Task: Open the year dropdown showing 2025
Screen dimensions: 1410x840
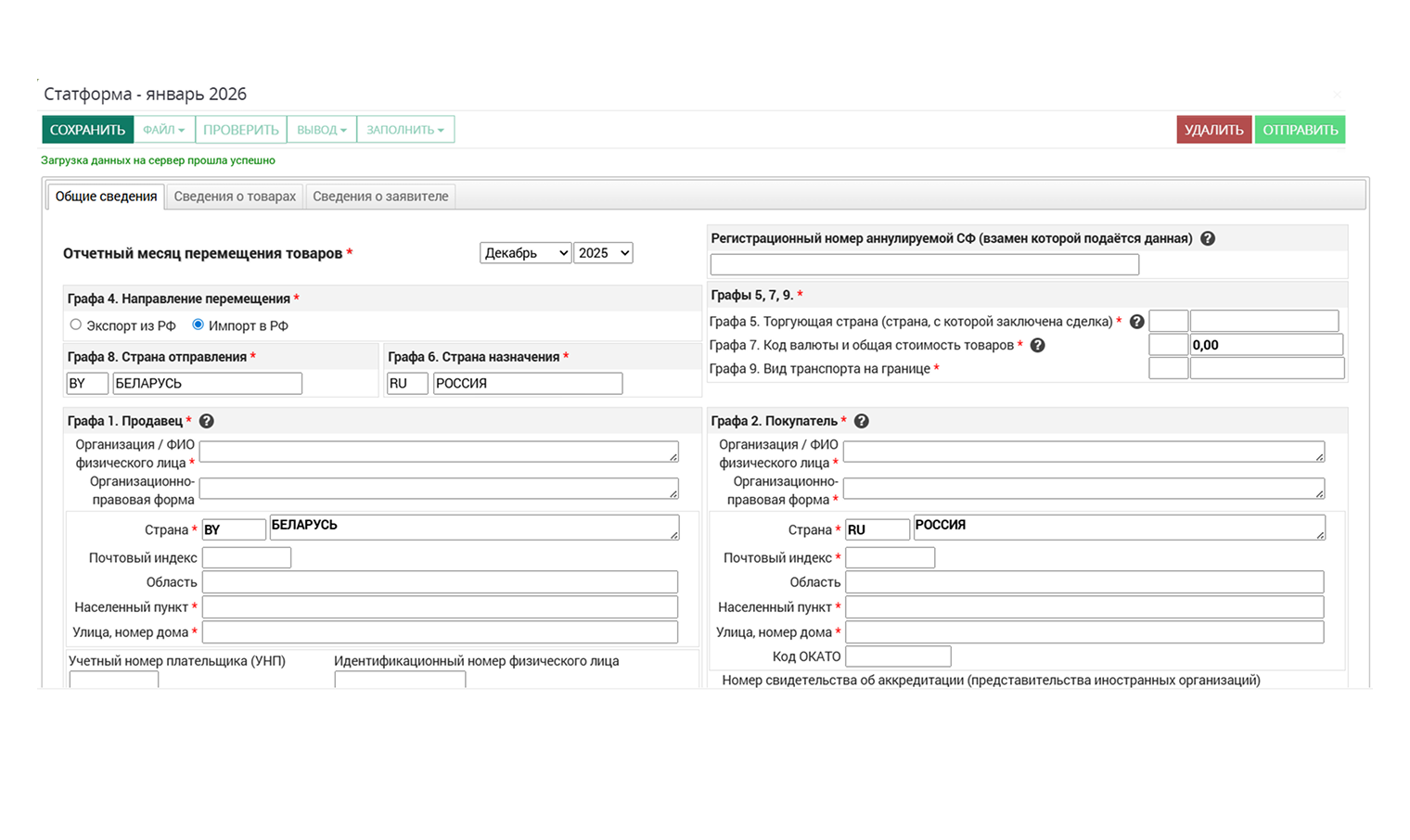Action: point(603,253)
